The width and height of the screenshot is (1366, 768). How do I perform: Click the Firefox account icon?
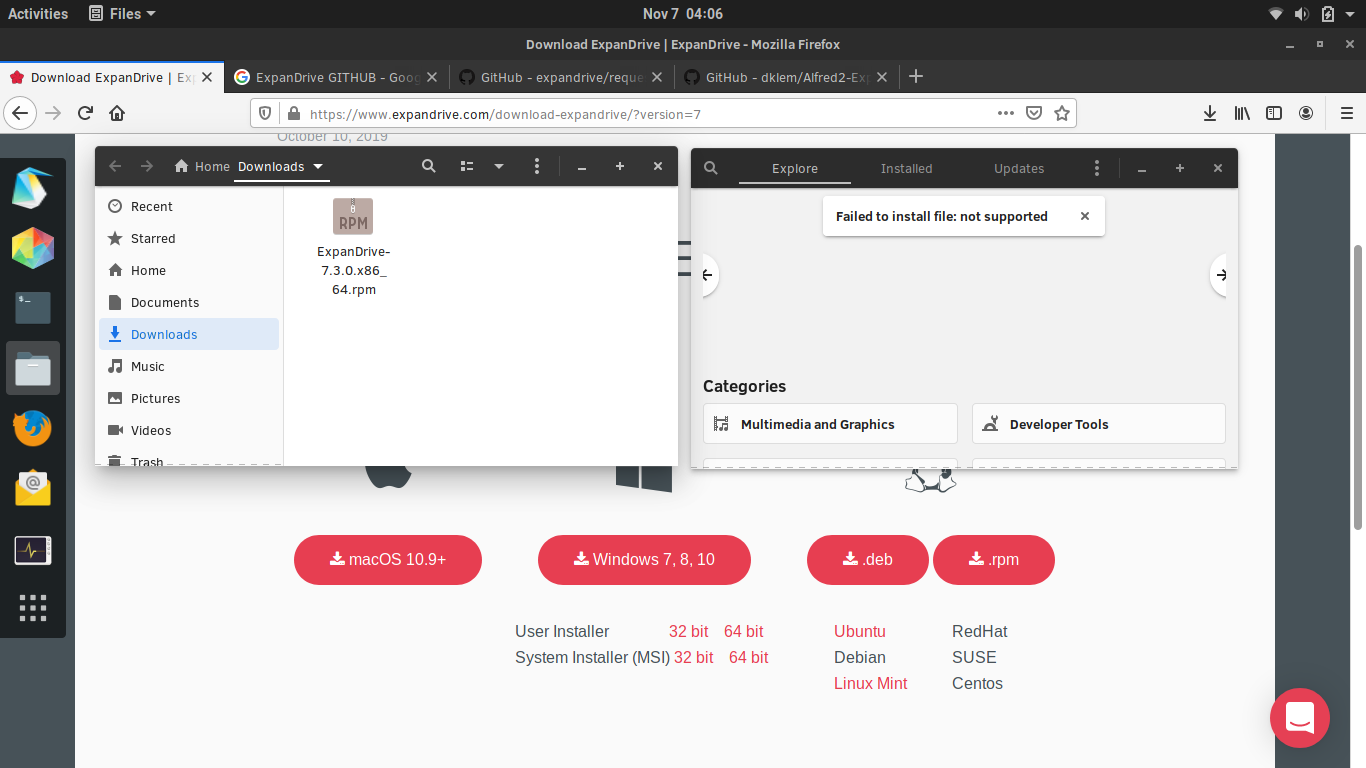[1306, 113]
